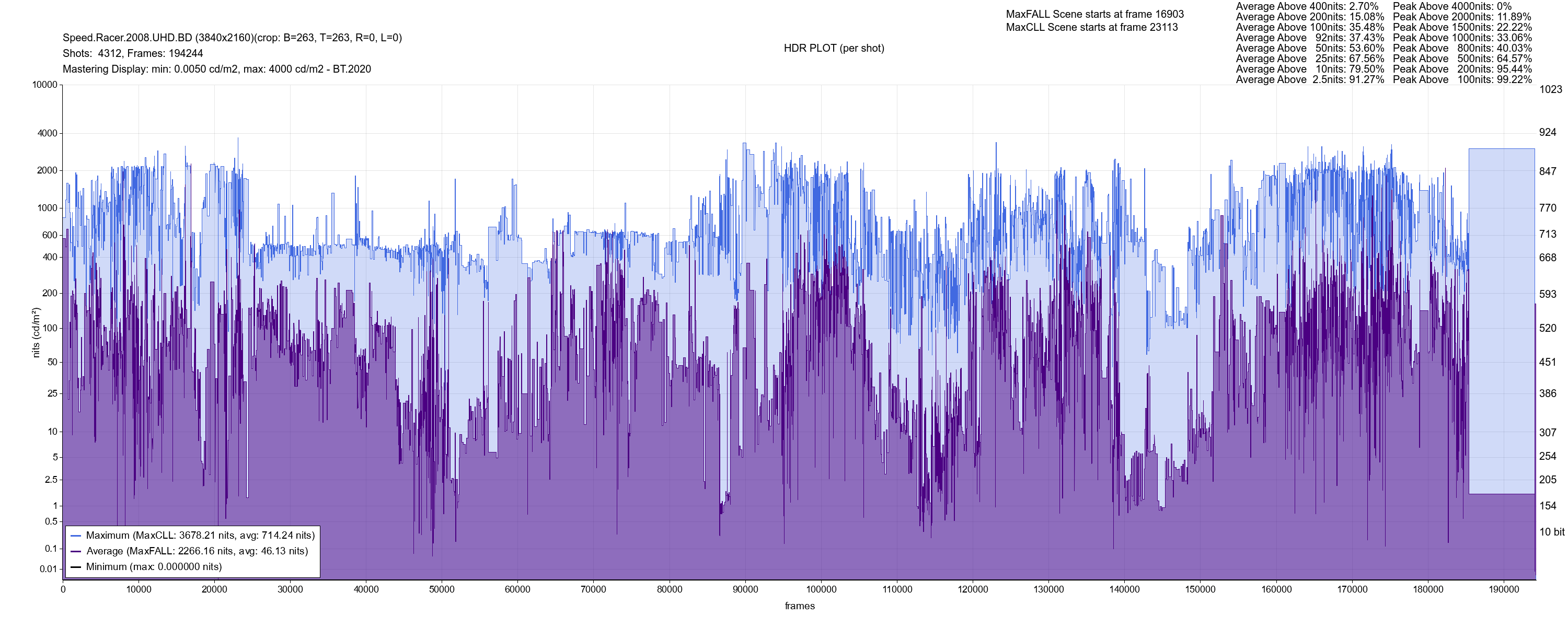Click the 190000 tick on the frames axis

coord(1504,589)
